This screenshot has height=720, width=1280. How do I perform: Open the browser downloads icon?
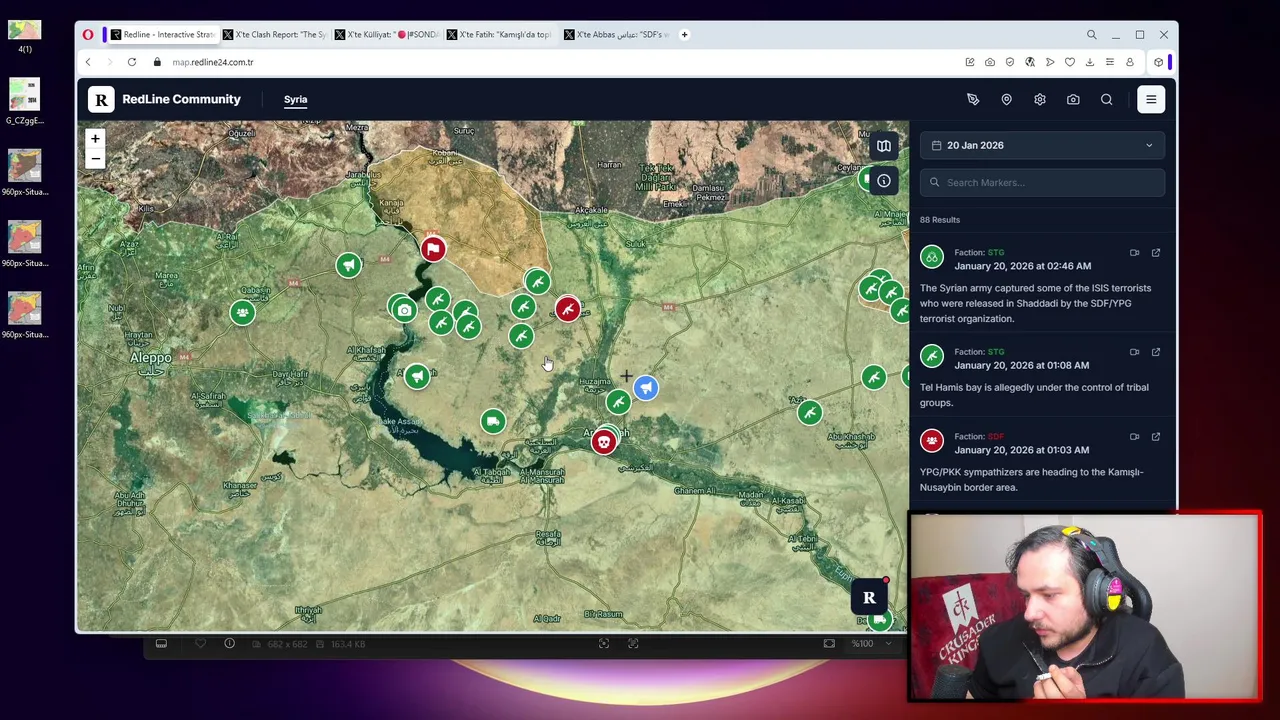click(x=1090, y=62)
